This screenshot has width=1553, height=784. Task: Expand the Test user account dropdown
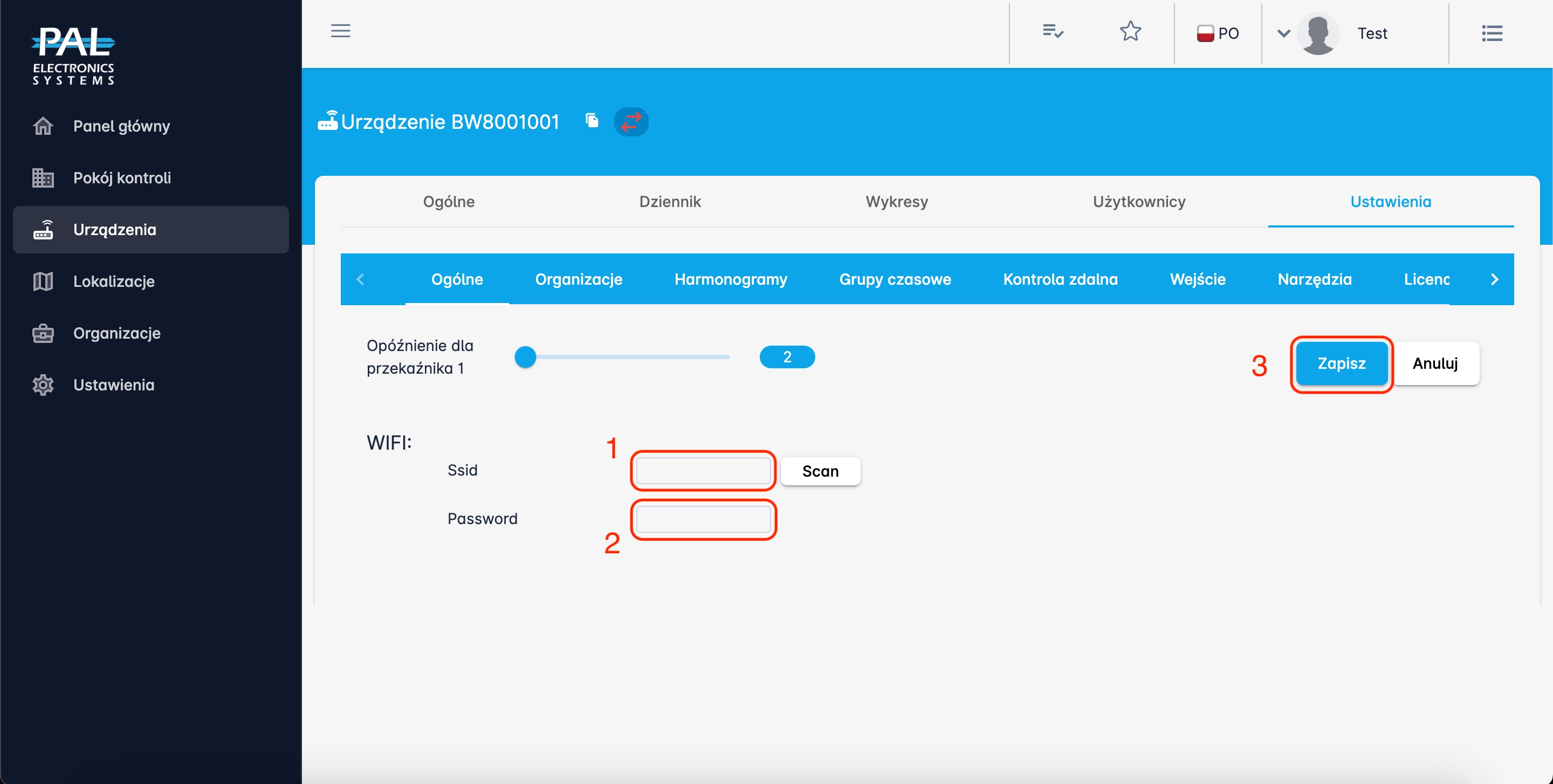[1283, 33]
